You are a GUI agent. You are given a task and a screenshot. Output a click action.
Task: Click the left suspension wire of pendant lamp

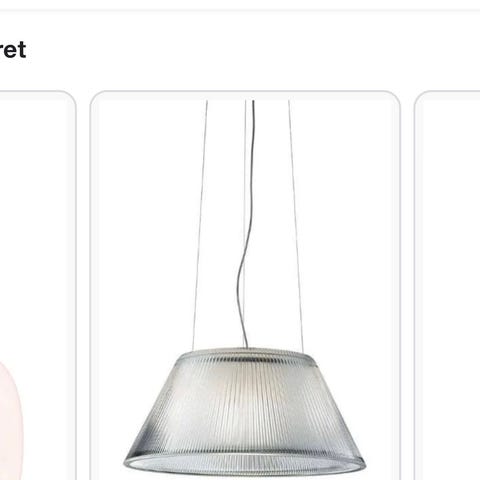click(200, 223)
